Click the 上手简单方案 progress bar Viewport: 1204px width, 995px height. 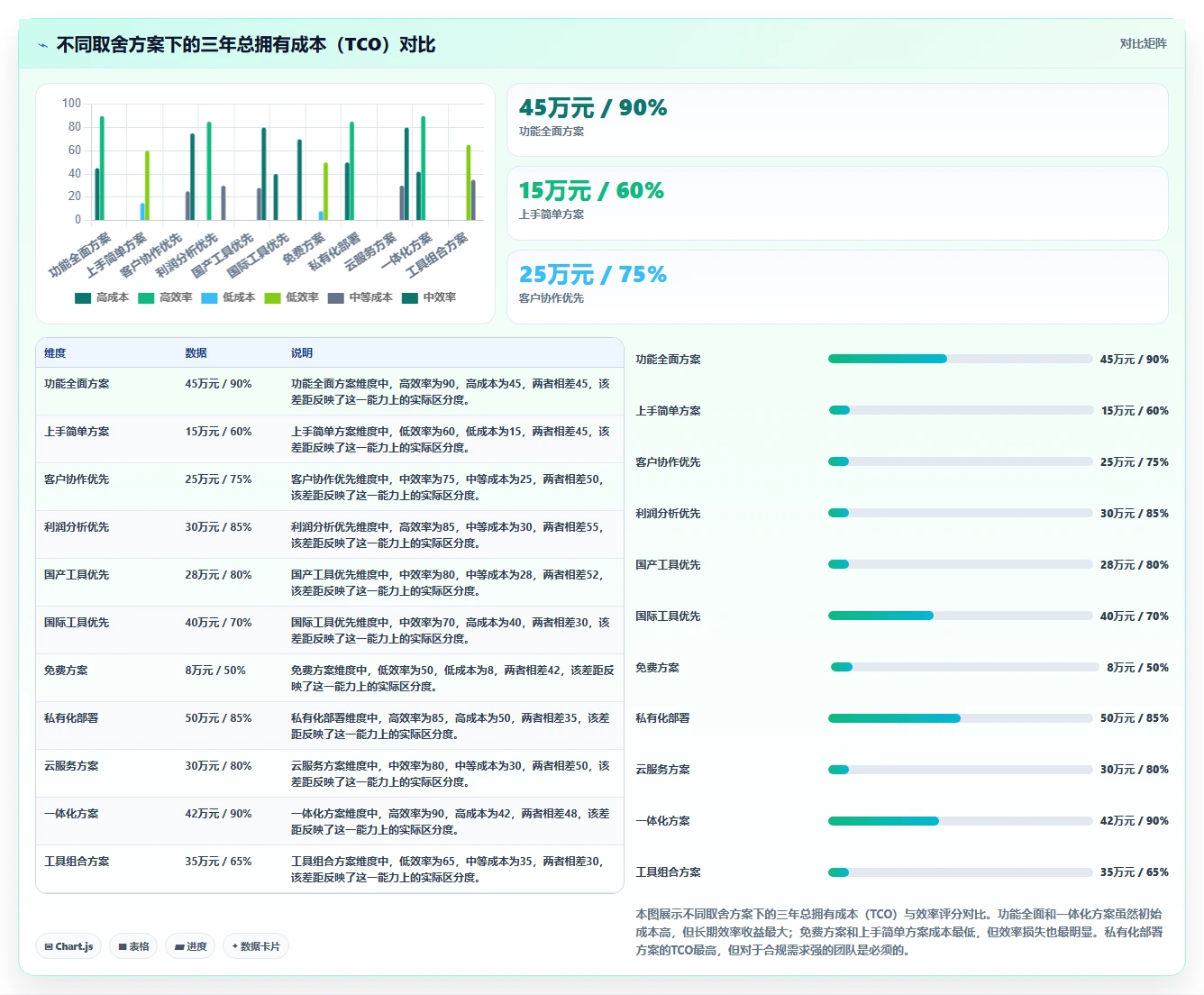coord(960,410)
